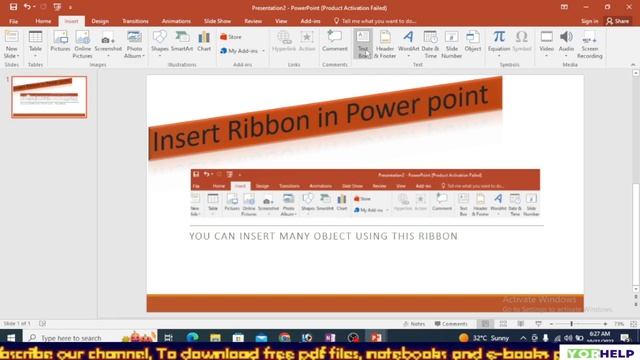
Task: Switch to the Slide Show tab
Action: tap(217, 21)
